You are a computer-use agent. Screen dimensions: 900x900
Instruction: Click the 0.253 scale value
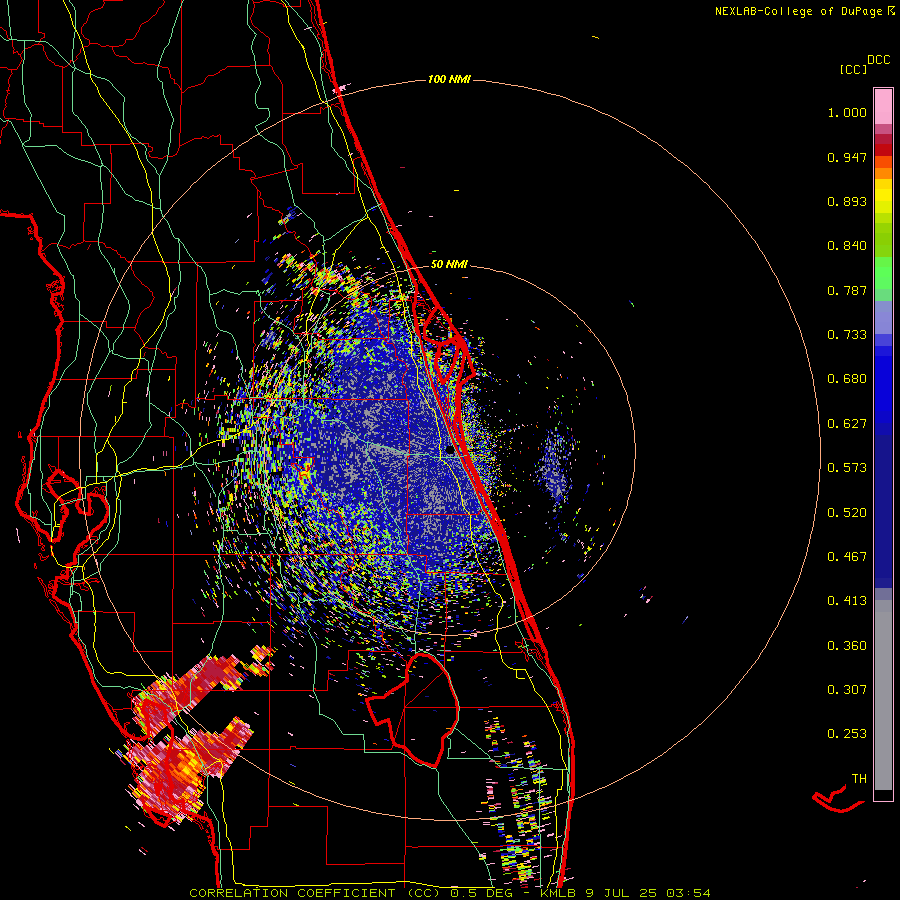point(847,734)
